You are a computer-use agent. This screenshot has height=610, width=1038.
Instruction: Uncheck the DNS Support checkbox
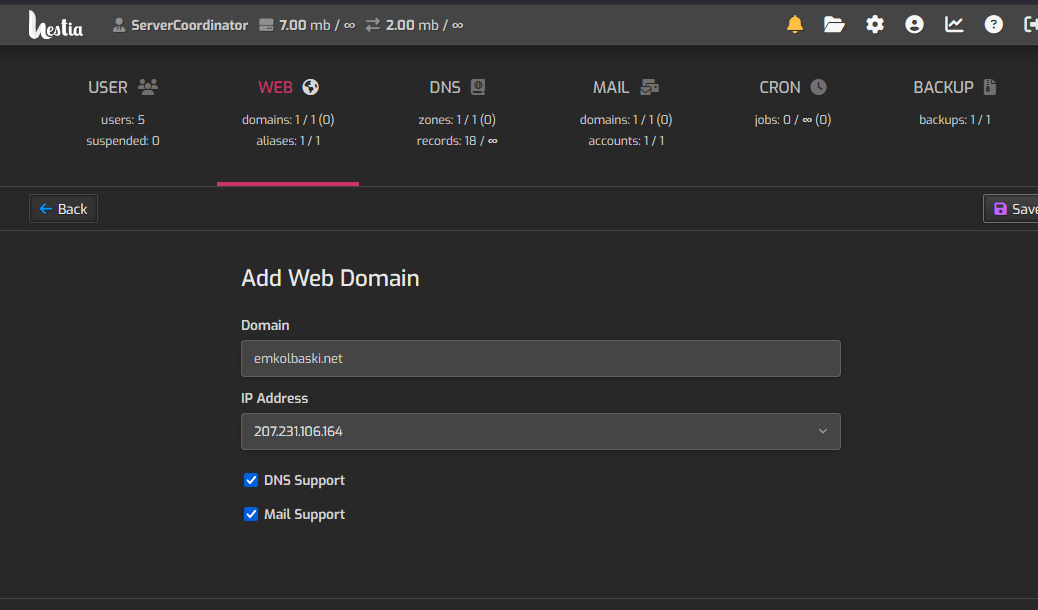(x=251, y=480)
